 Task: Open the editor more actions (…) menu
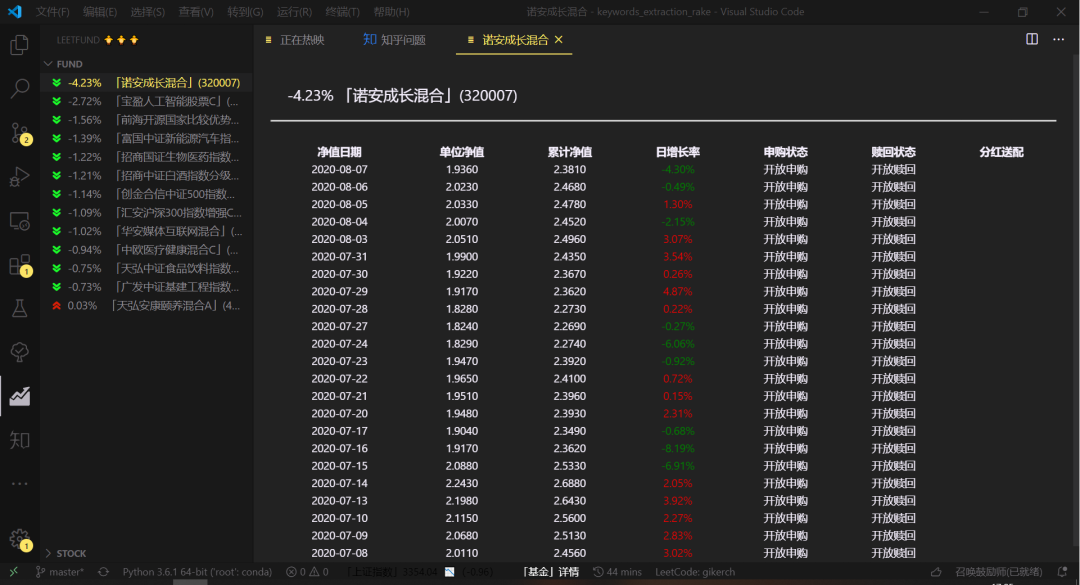coord(1057,38)
